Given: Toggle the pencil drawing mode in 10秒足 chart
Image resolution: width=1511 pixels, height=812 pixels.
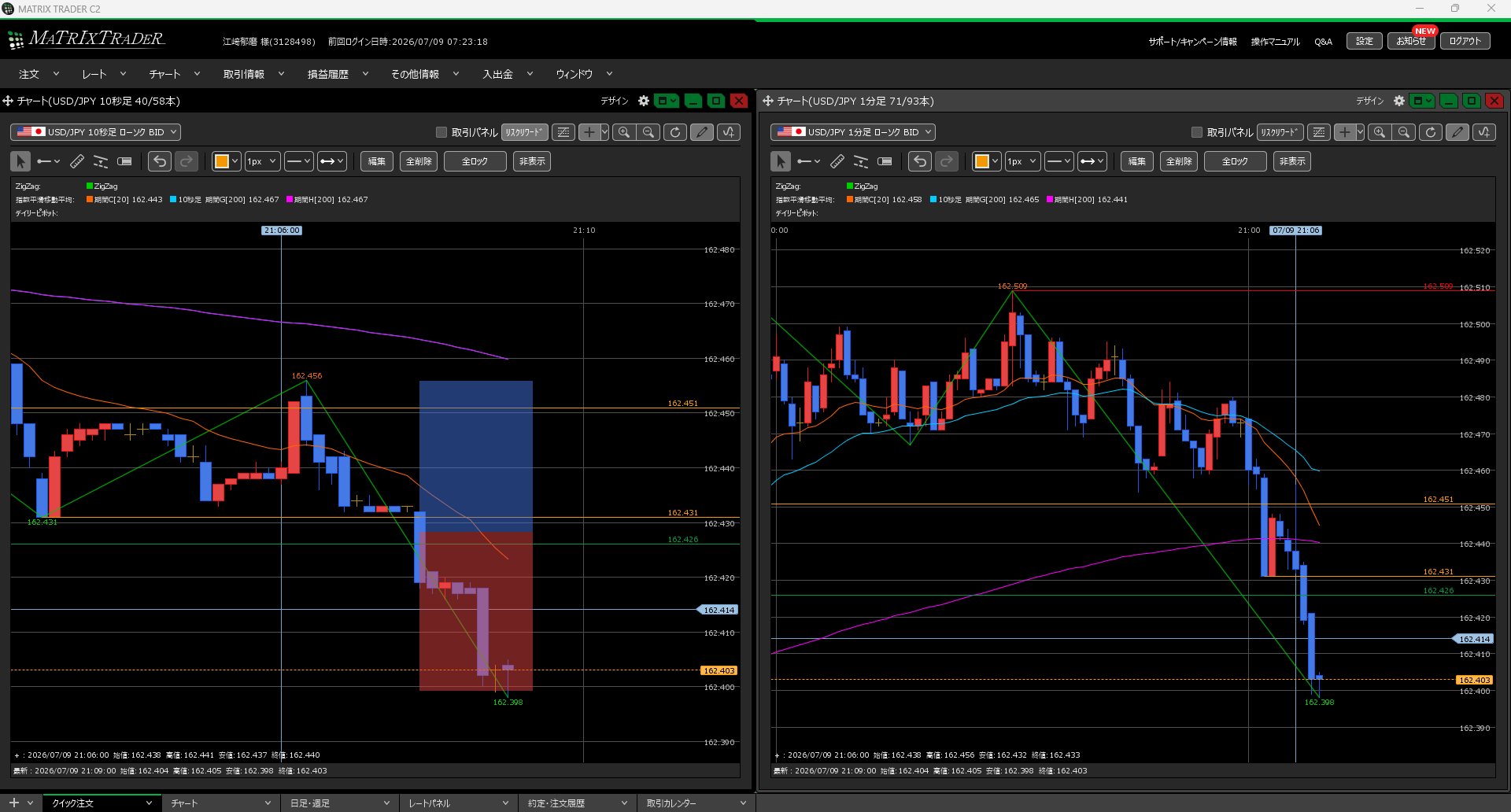Looking at the screenshot, I should pos(702,132).
